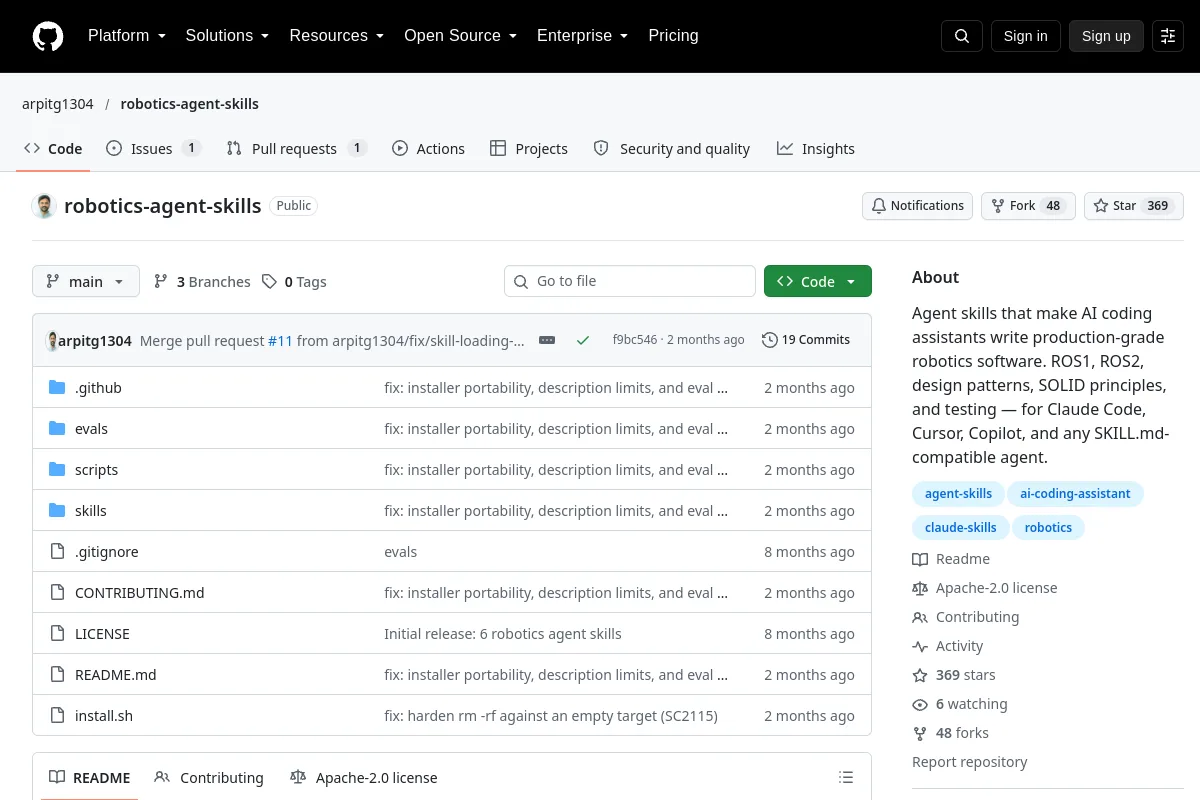The image size is (1200, 800).
Task: Open the Insights tab
Action: coord(816,148)
